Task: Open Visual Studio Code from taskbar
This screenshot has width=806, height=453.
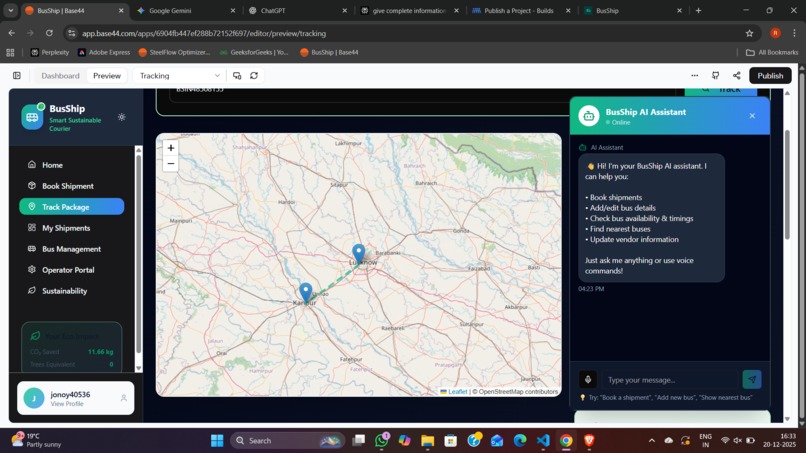Action: (x=543, y=441)
